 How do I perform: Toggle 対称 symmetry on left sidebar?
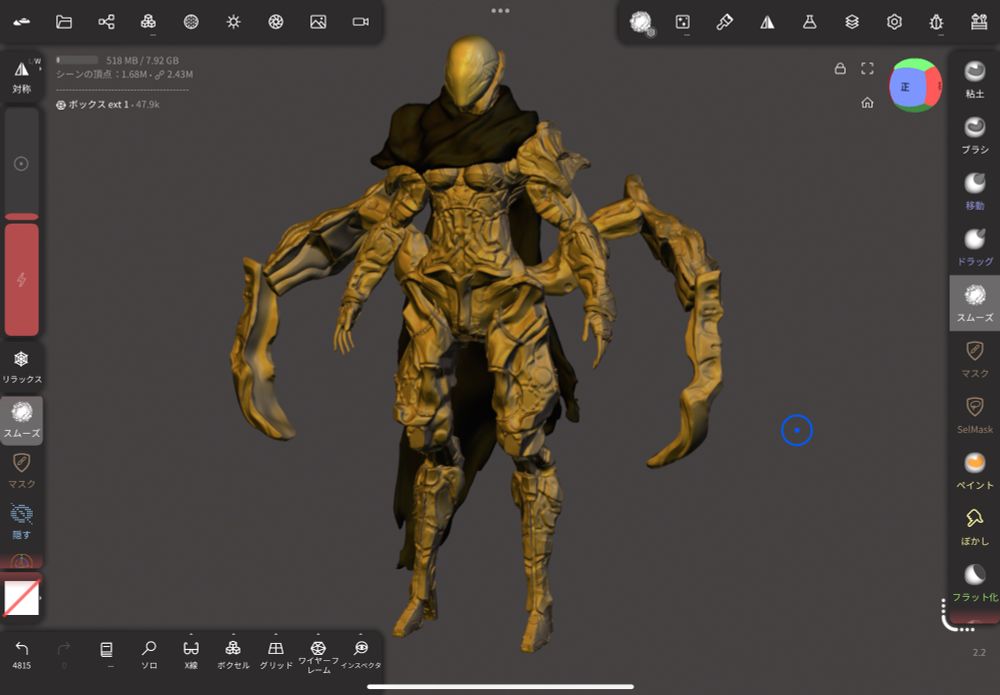pyautogui.click(x=22, y=75)
